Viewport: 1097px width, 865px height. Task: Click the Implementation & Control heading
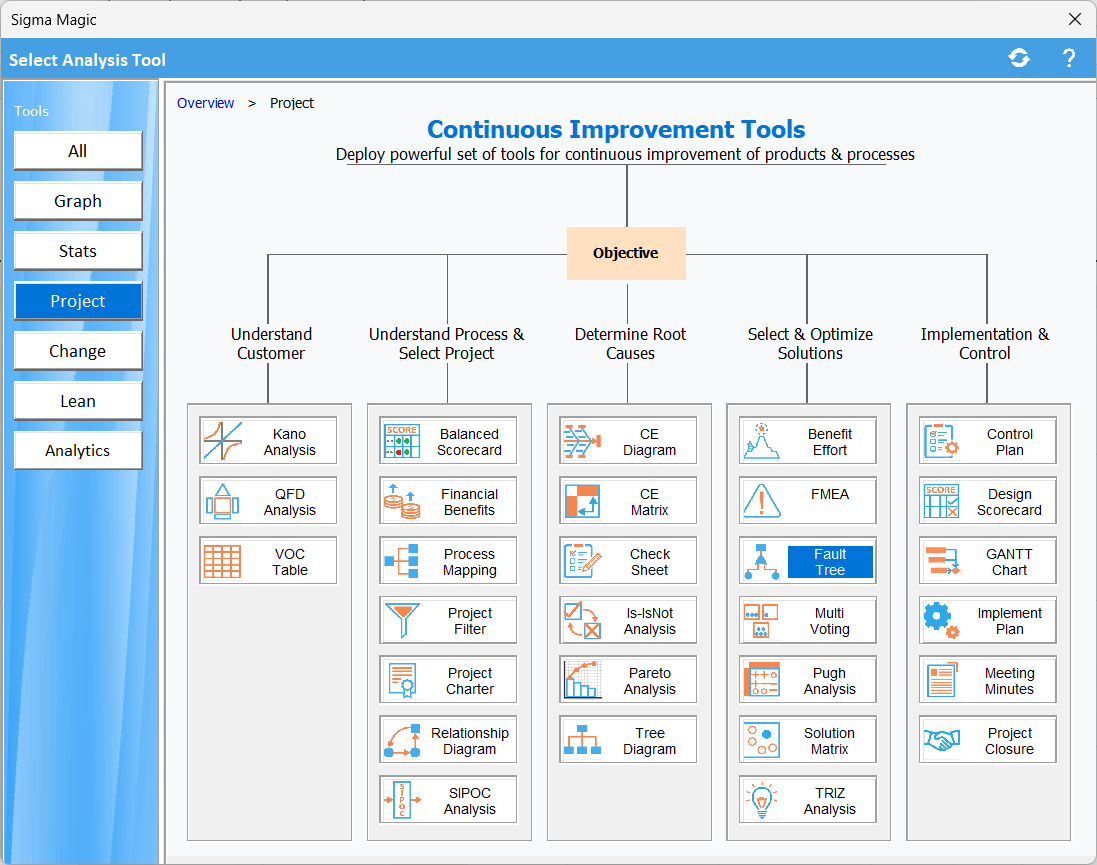point(985,344)
